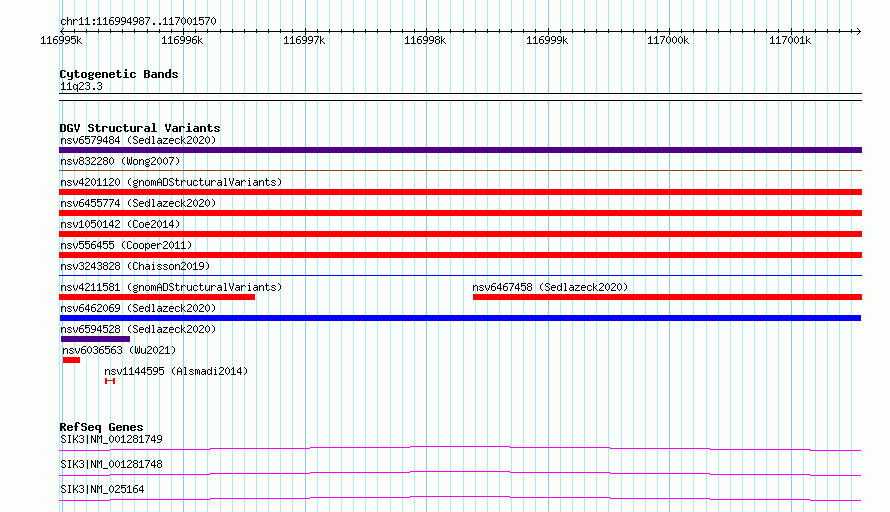
Task: Click the 116999k ruler tick label
Action: coord(547,40)
